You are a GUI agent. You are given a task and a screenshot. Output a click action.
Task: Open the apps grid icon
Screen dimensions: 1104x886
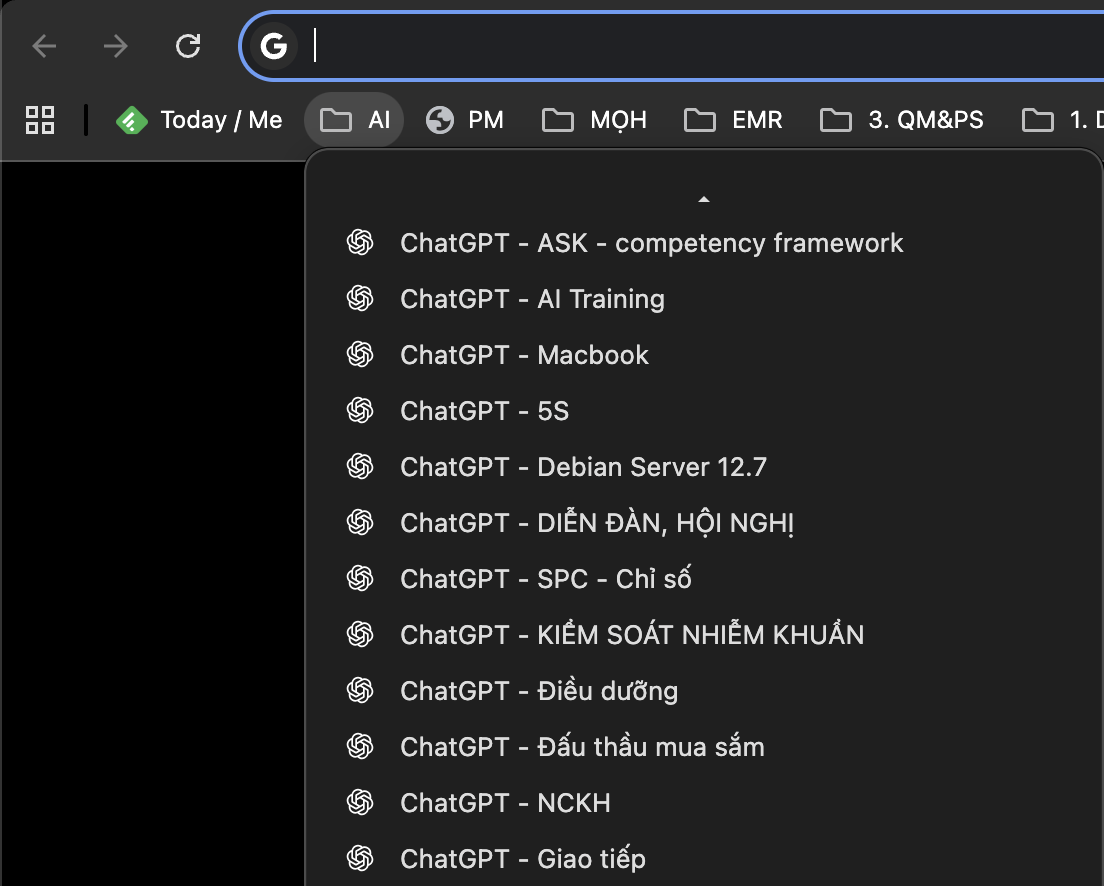40,120
